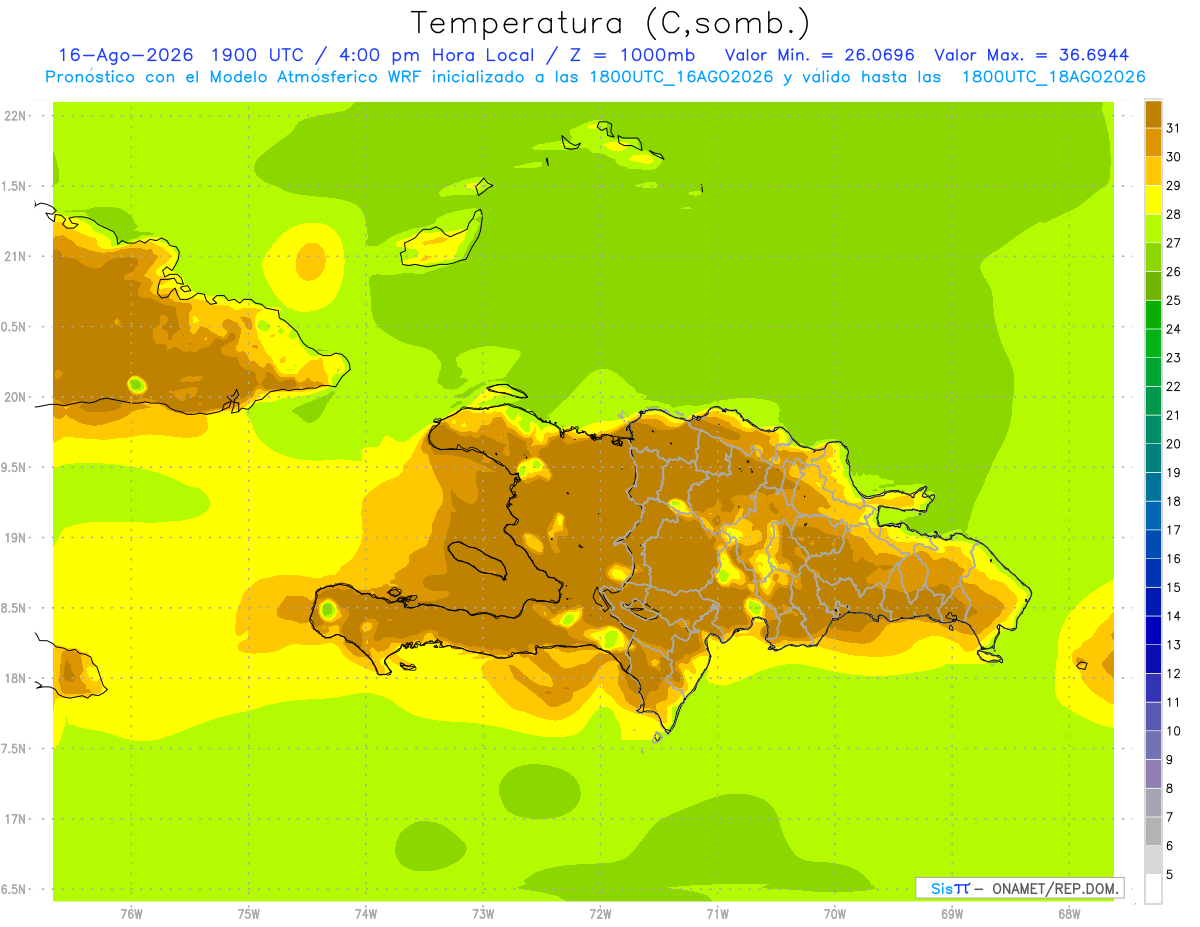Pick the teal swatch between 19 and 20

point(1153,458)
